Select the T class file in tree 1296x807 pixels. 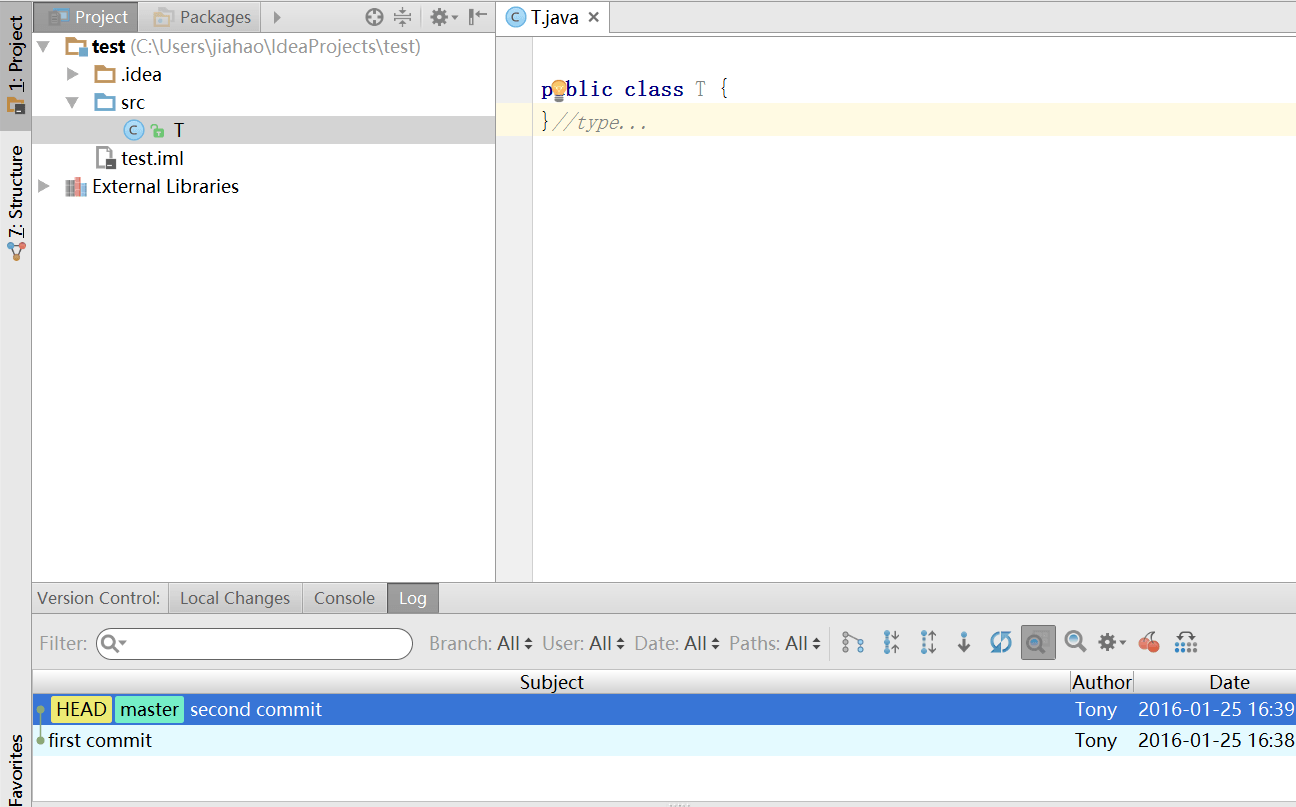[264, 130]
